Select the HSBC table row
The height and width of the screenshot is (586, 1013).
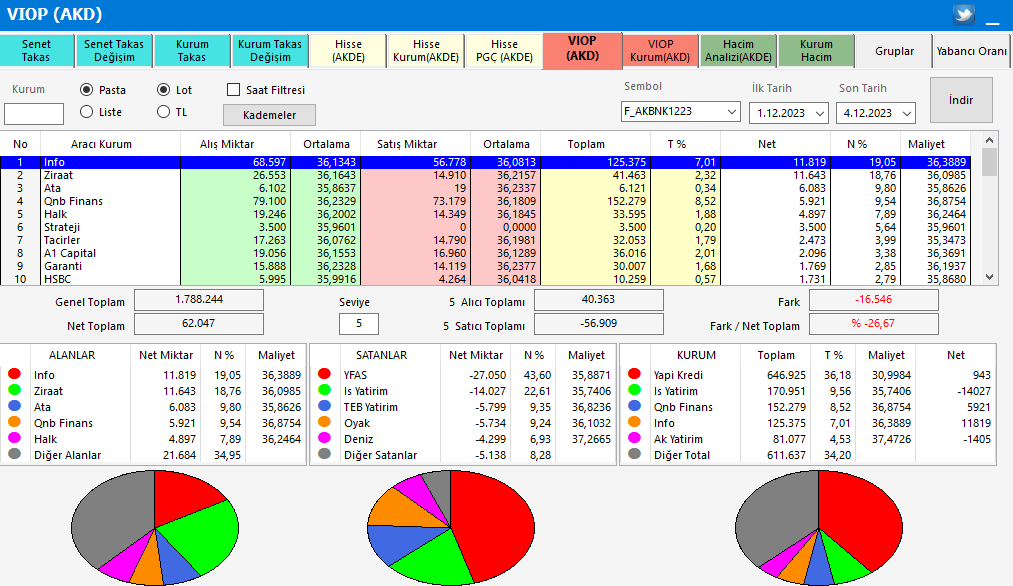tap(485, 279)
